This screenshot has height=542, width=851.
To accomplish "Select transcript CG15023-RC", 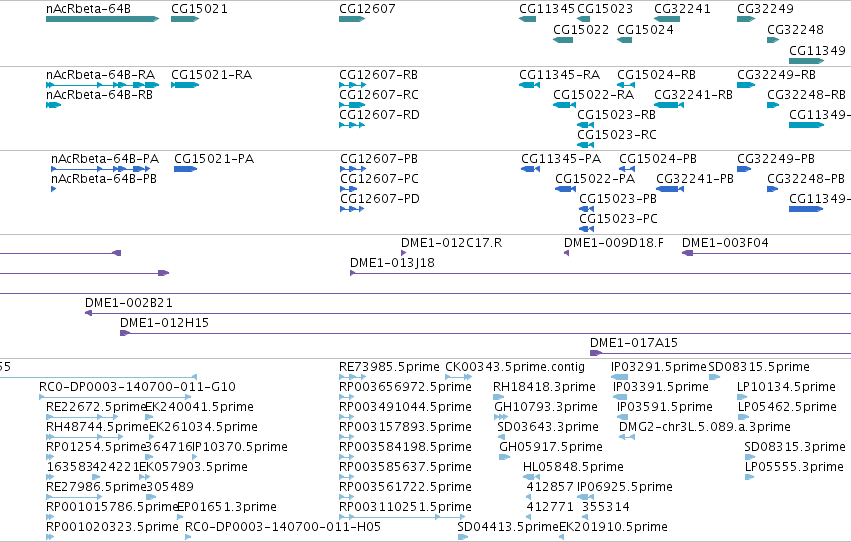I will point(617,135).
